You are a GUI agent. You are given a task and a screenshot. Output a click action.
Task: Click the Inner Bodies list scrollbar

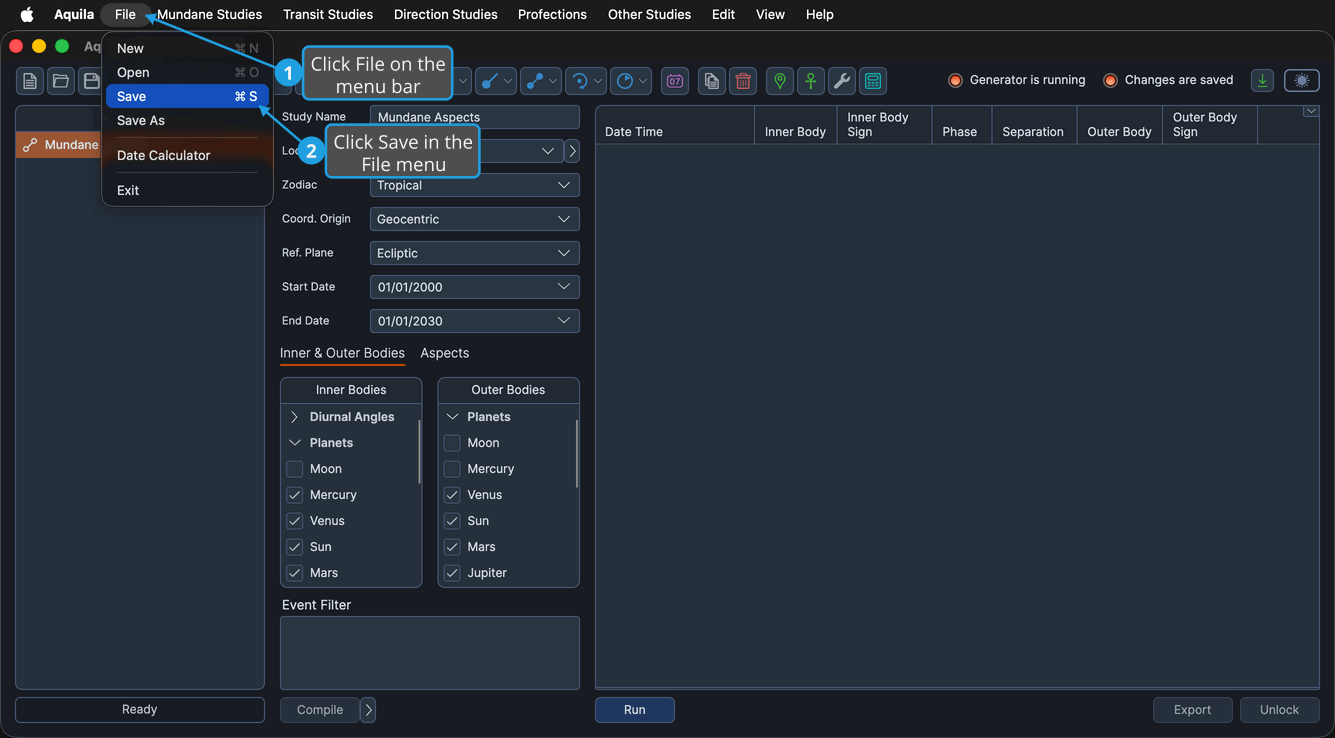coord(419,452)
